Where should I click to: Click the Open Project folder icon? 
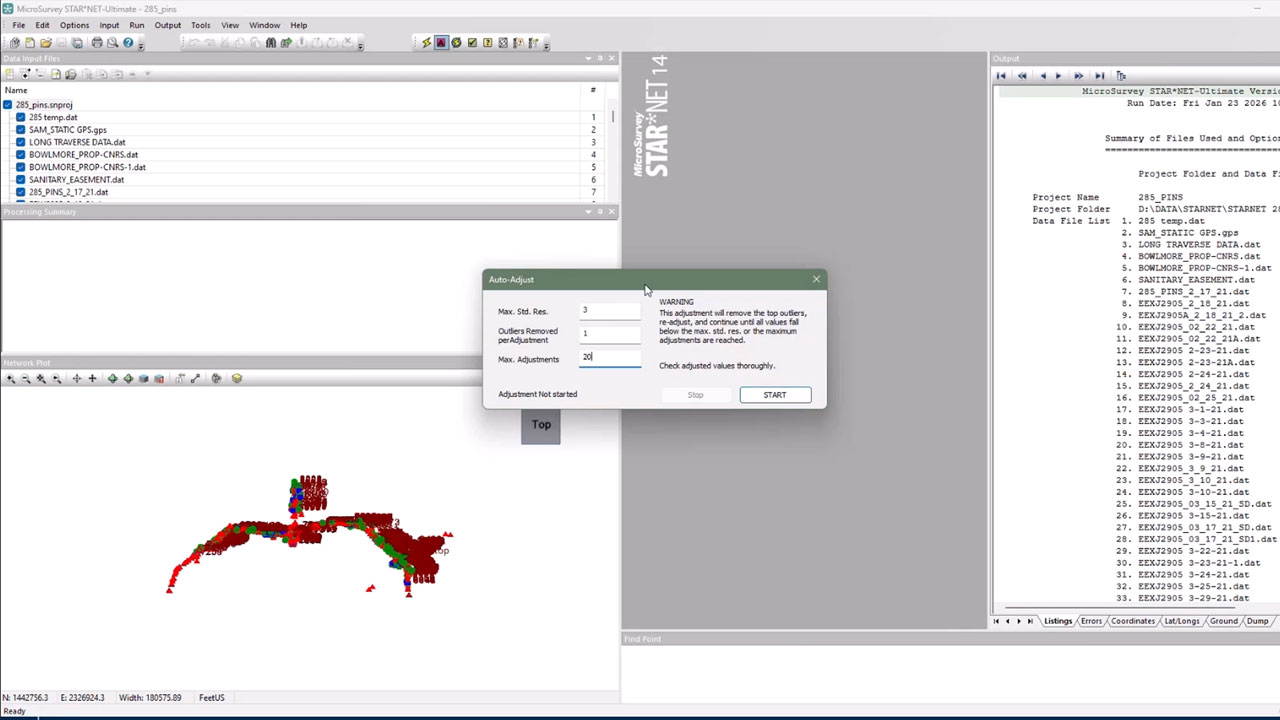[45, 43]
